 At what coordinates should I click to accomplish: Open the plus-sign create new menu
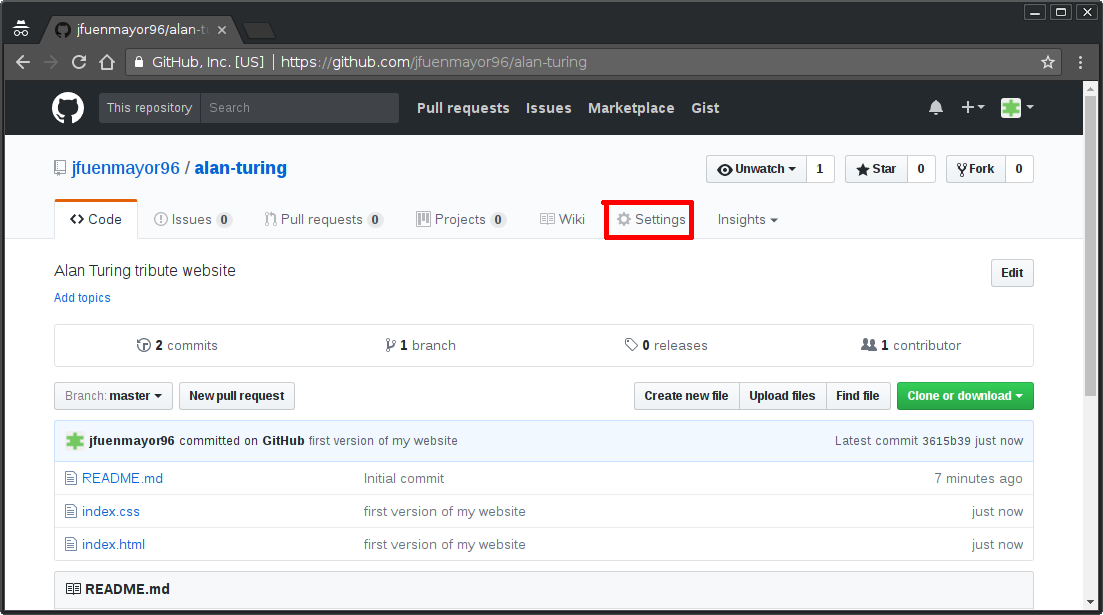[967, 107]
